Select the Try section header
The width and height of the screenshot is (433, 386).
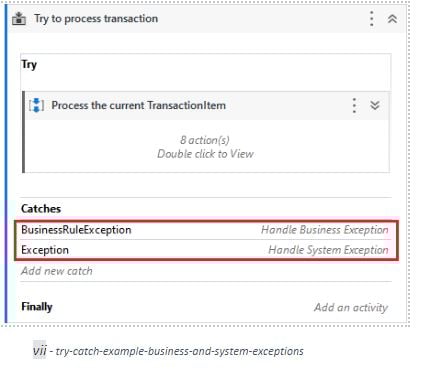29,64
